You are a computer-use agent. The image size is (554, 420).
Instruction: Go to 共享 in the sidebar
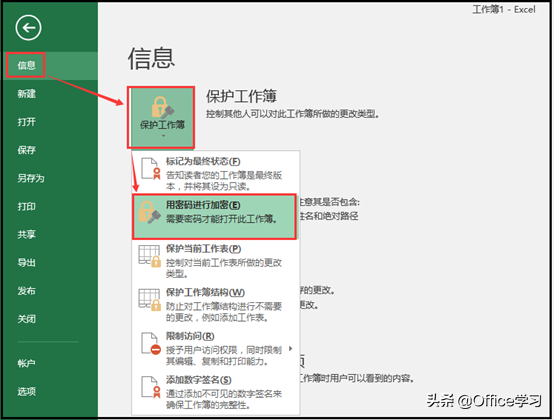click(27, 235)
